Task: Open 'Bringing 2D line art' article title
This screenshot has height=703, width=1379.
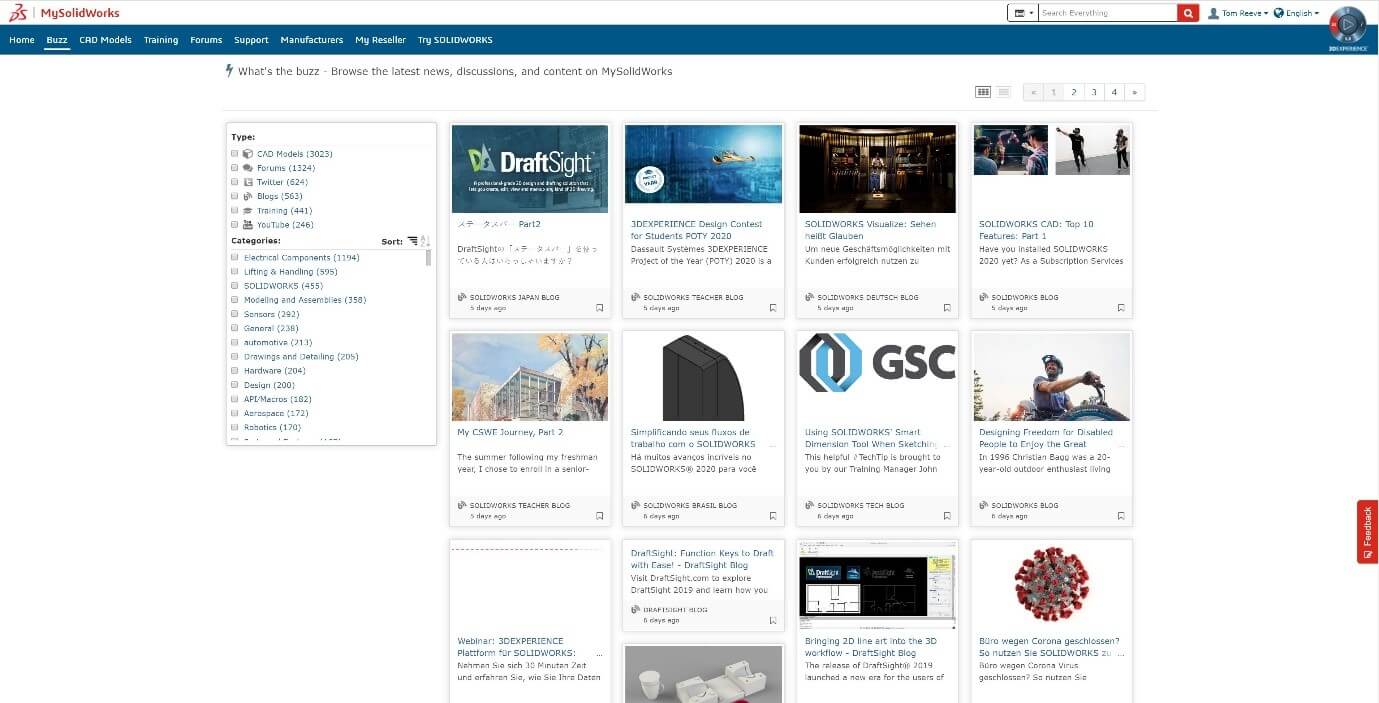Action: (871, 647)
